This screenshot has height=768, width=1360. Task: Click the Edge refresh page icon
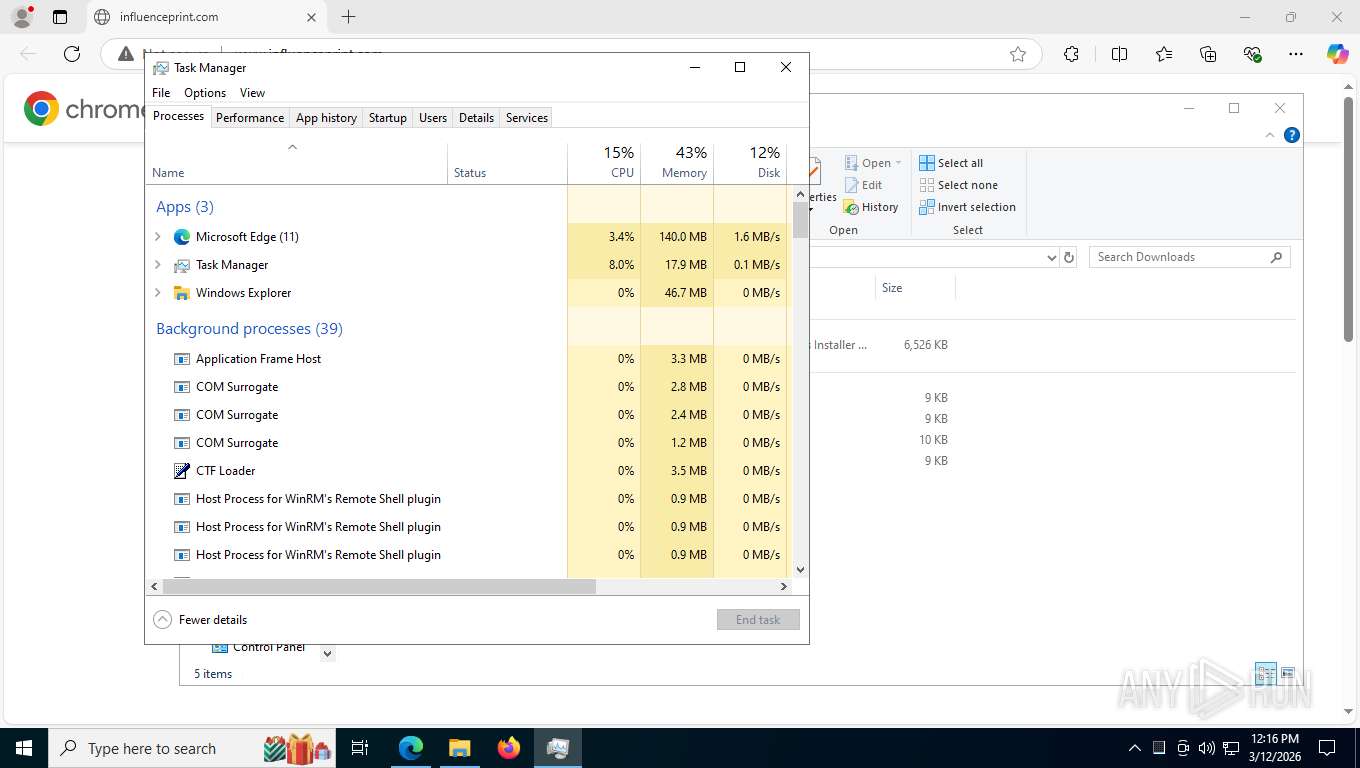[x=72, y=54]
